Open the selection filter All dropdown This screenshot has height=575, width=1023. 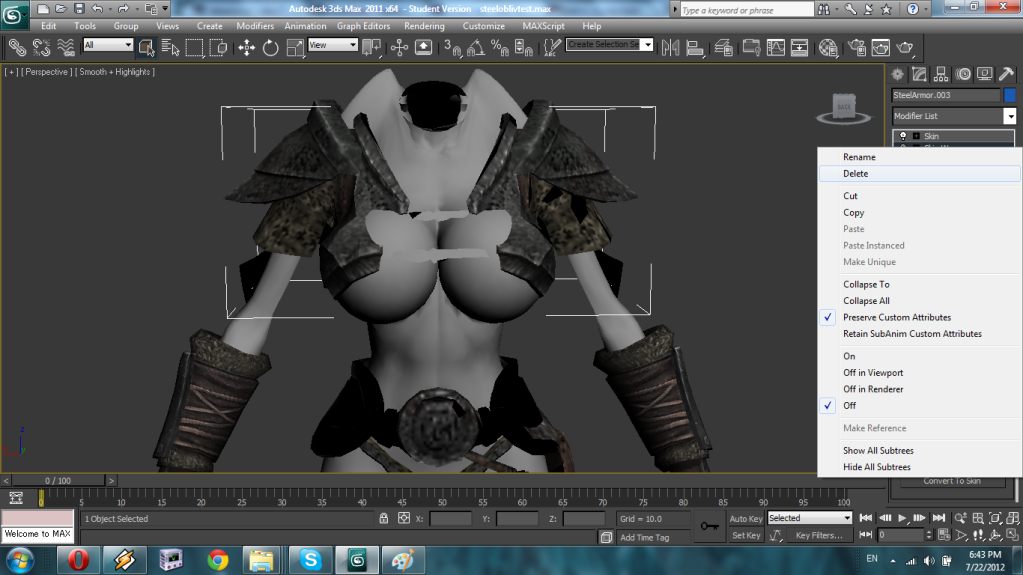108,45
